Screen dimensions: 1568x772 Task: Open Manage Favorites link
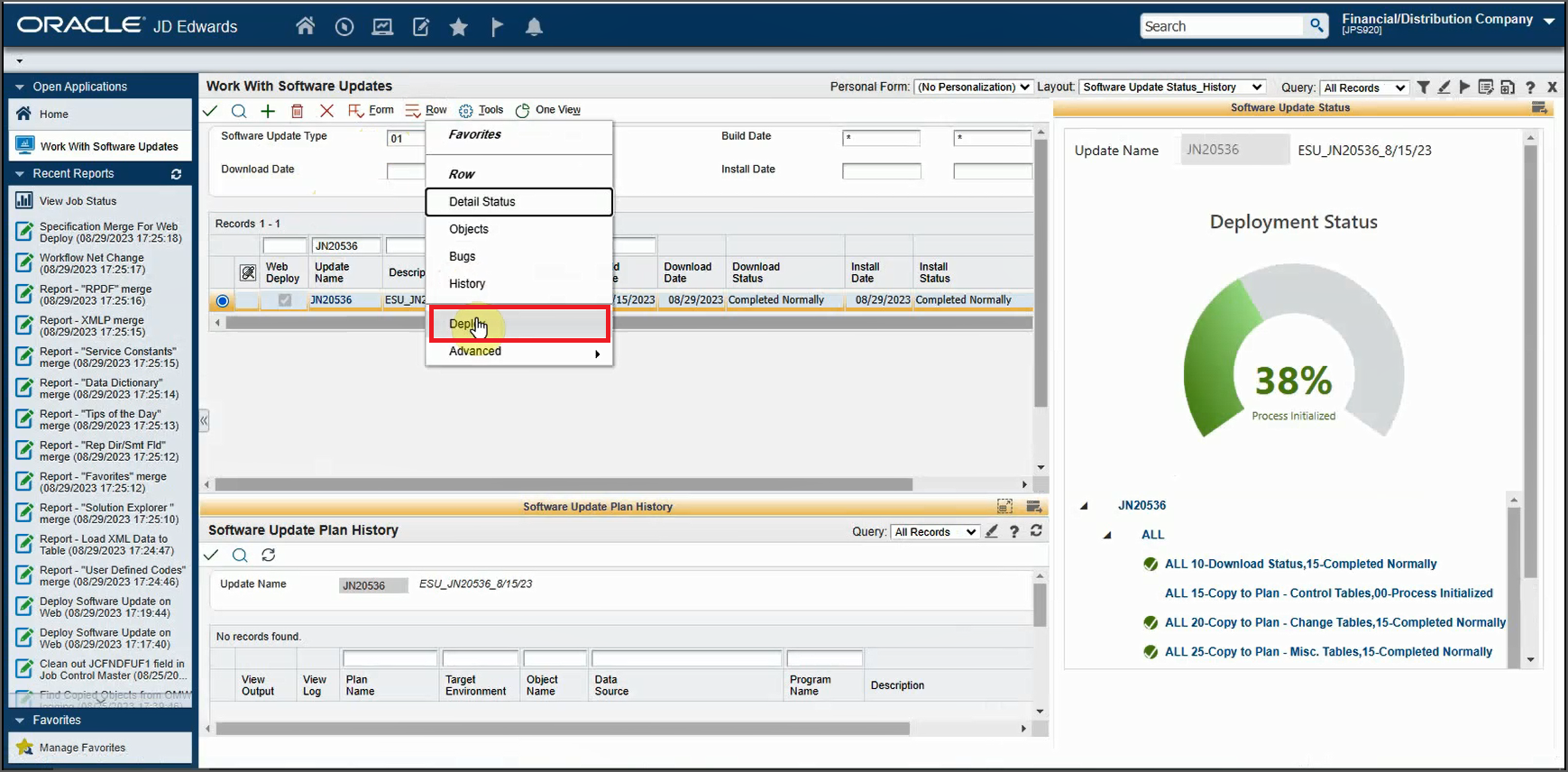click(x=82, y=748)
